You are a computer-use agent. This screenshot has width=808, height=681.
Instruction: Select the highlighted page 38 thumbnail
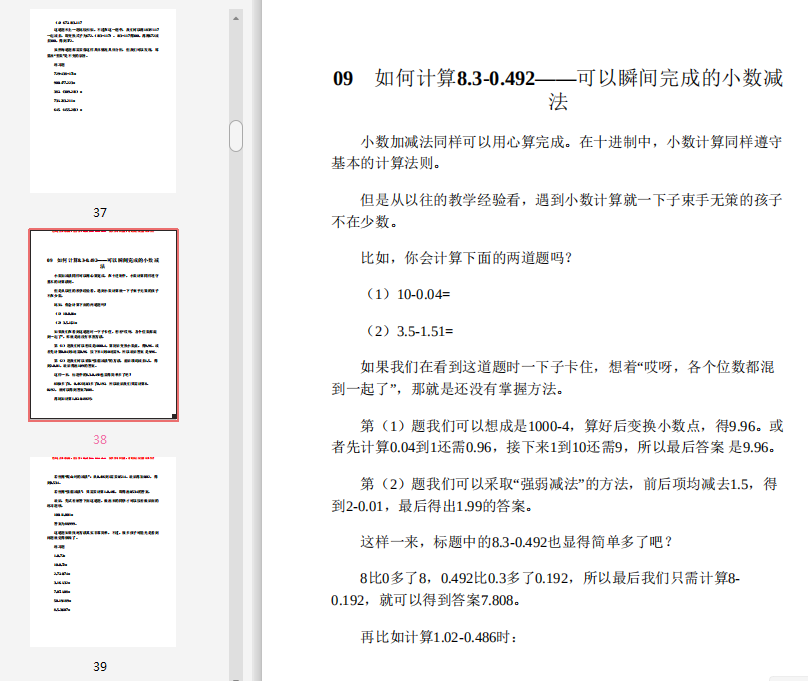pyautogui.click(x=103, y=325)
